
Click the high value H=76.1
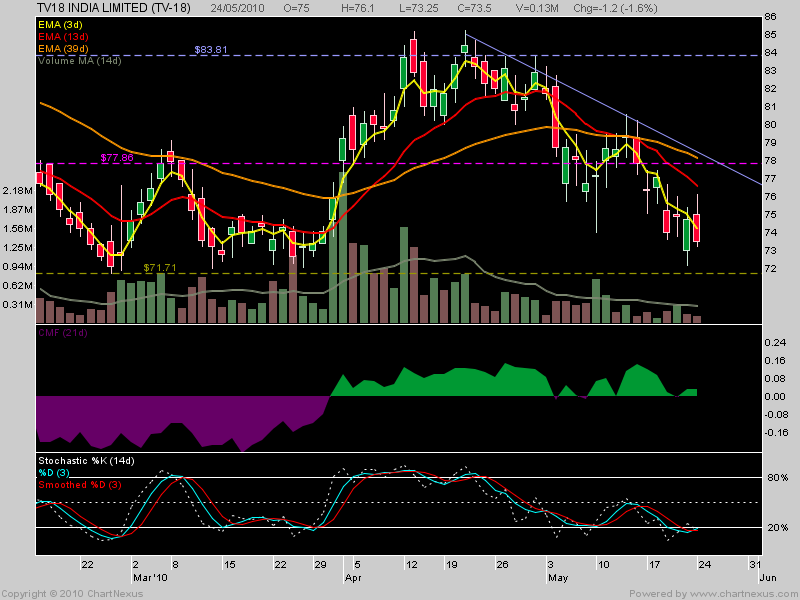[x=358, y=8]
